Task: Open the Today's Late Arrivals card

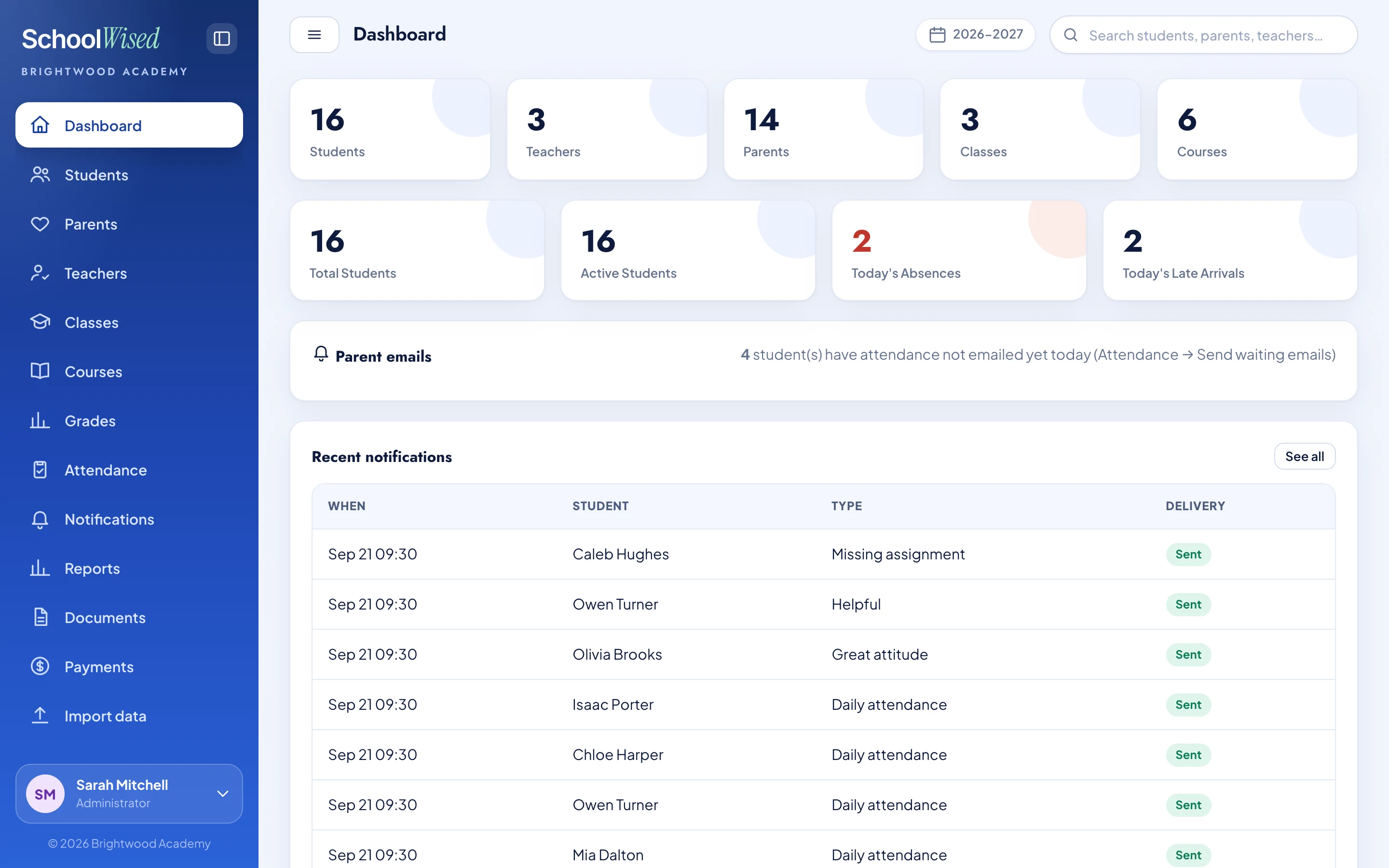Action: coord(1230,250)
